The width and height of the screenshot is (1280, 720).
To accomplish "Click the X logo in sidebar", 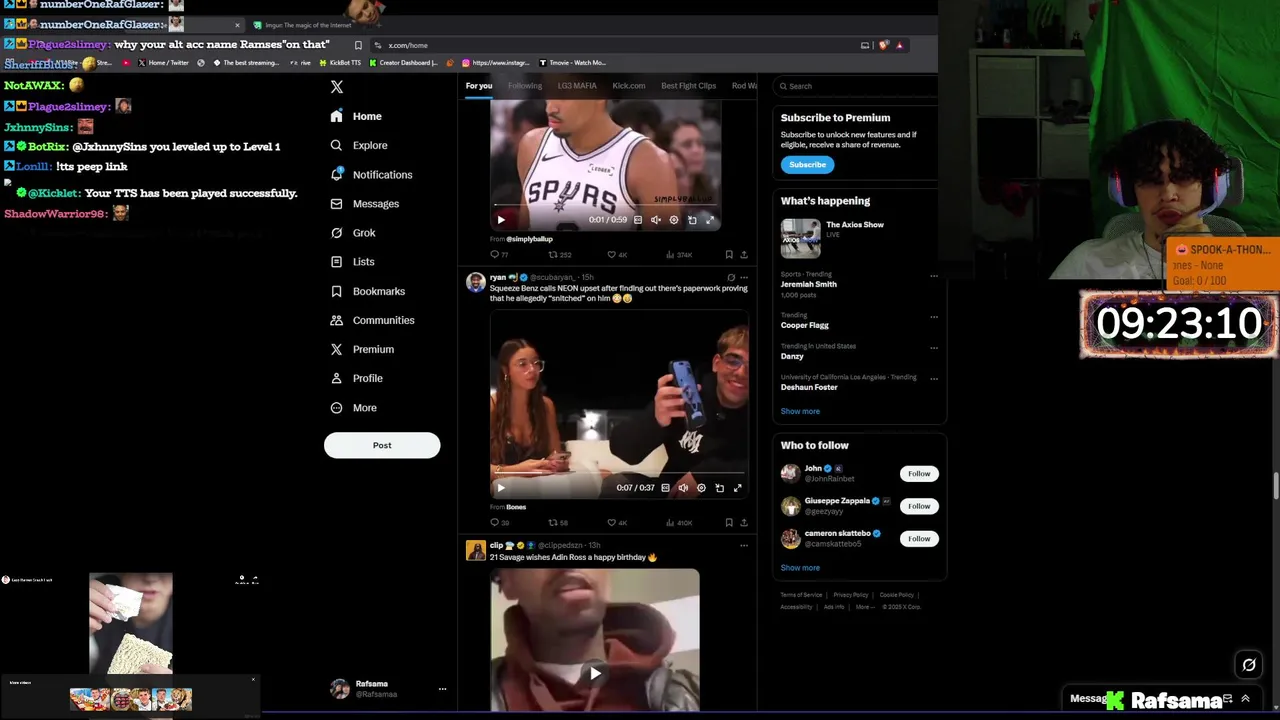I will pyautogui.click(x=337, y=87).
